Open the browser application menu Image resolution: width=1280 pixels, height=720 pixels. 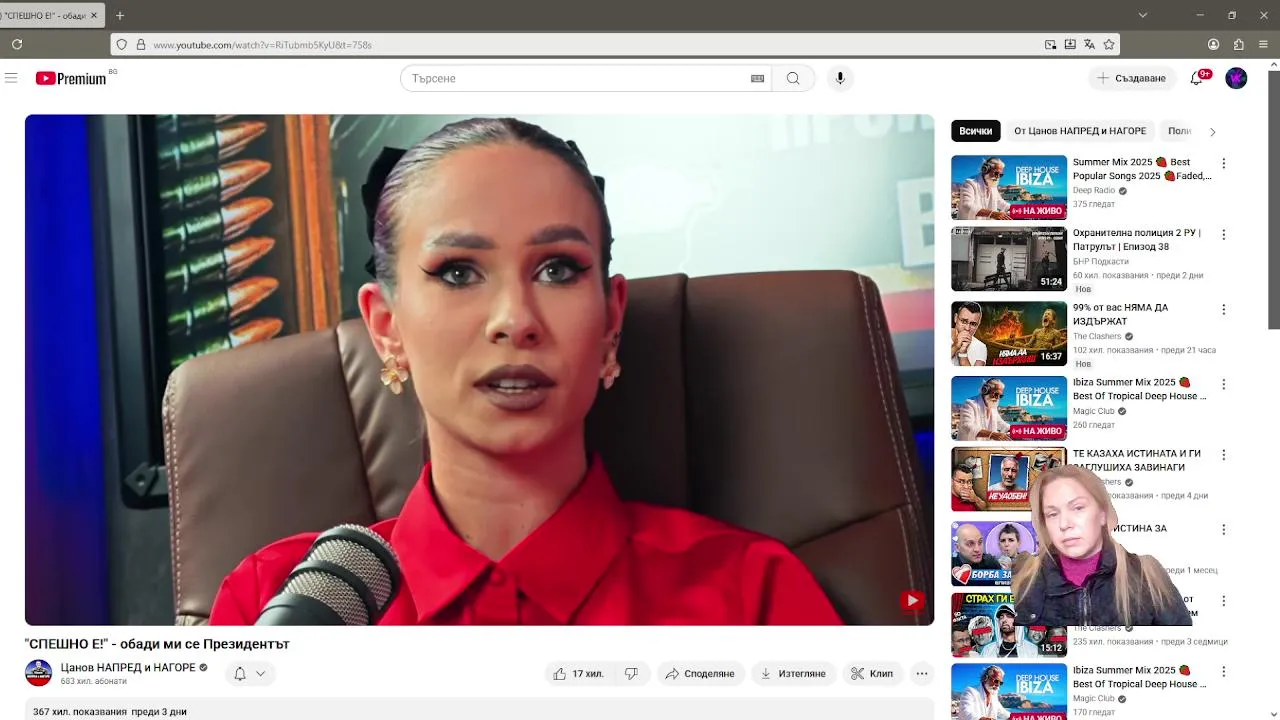coord(1264,44)
